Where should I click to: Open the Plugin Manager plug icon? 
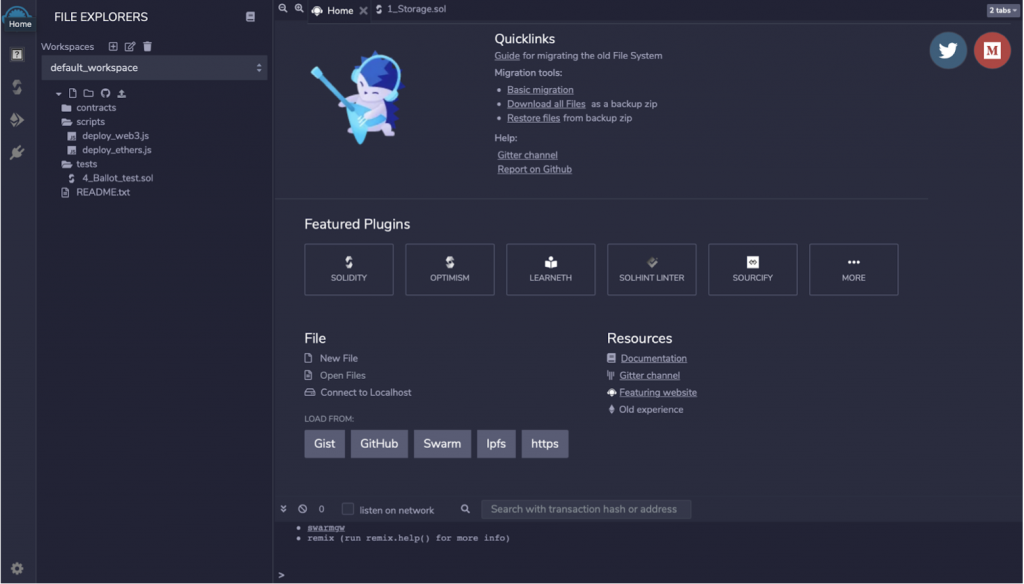17,152
